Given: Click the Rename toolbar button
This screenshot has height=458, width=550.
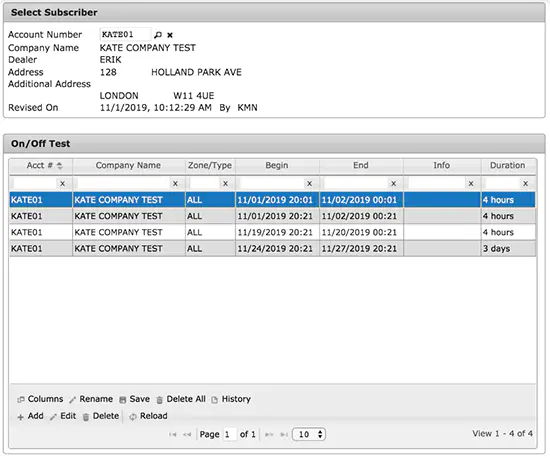Looking at the screenshot, I should click(x=91, y=399).
